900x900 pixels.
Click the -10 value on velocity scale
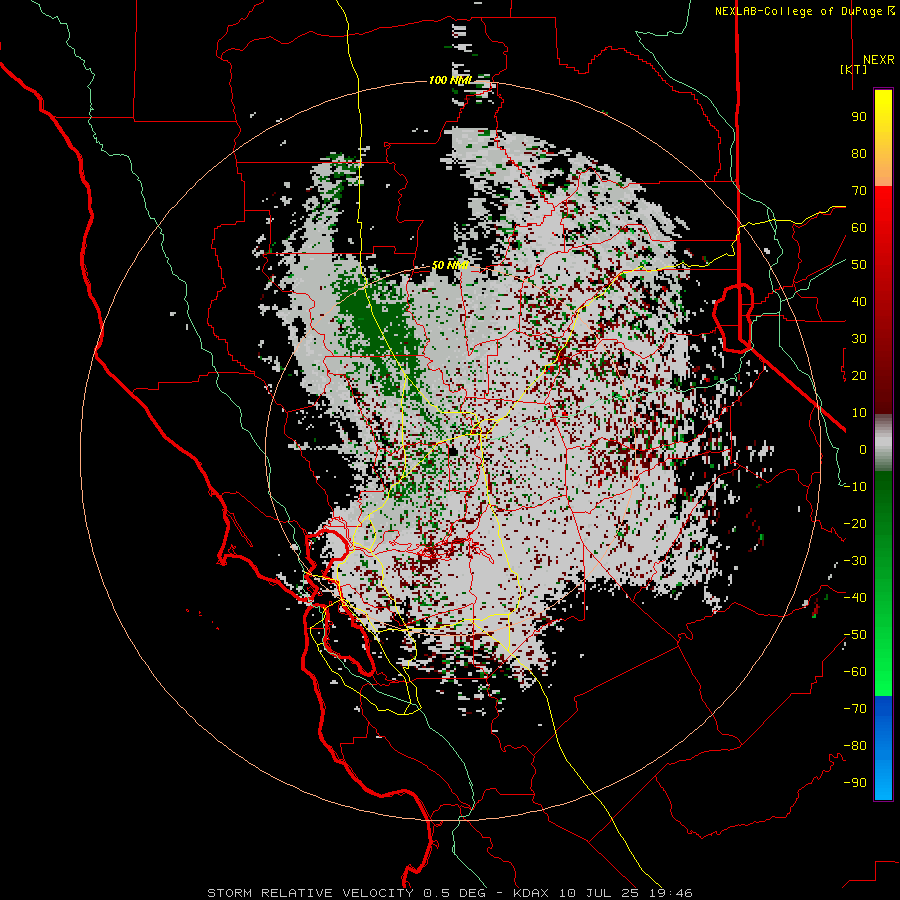pyautogui.click(x=855, y=487)
